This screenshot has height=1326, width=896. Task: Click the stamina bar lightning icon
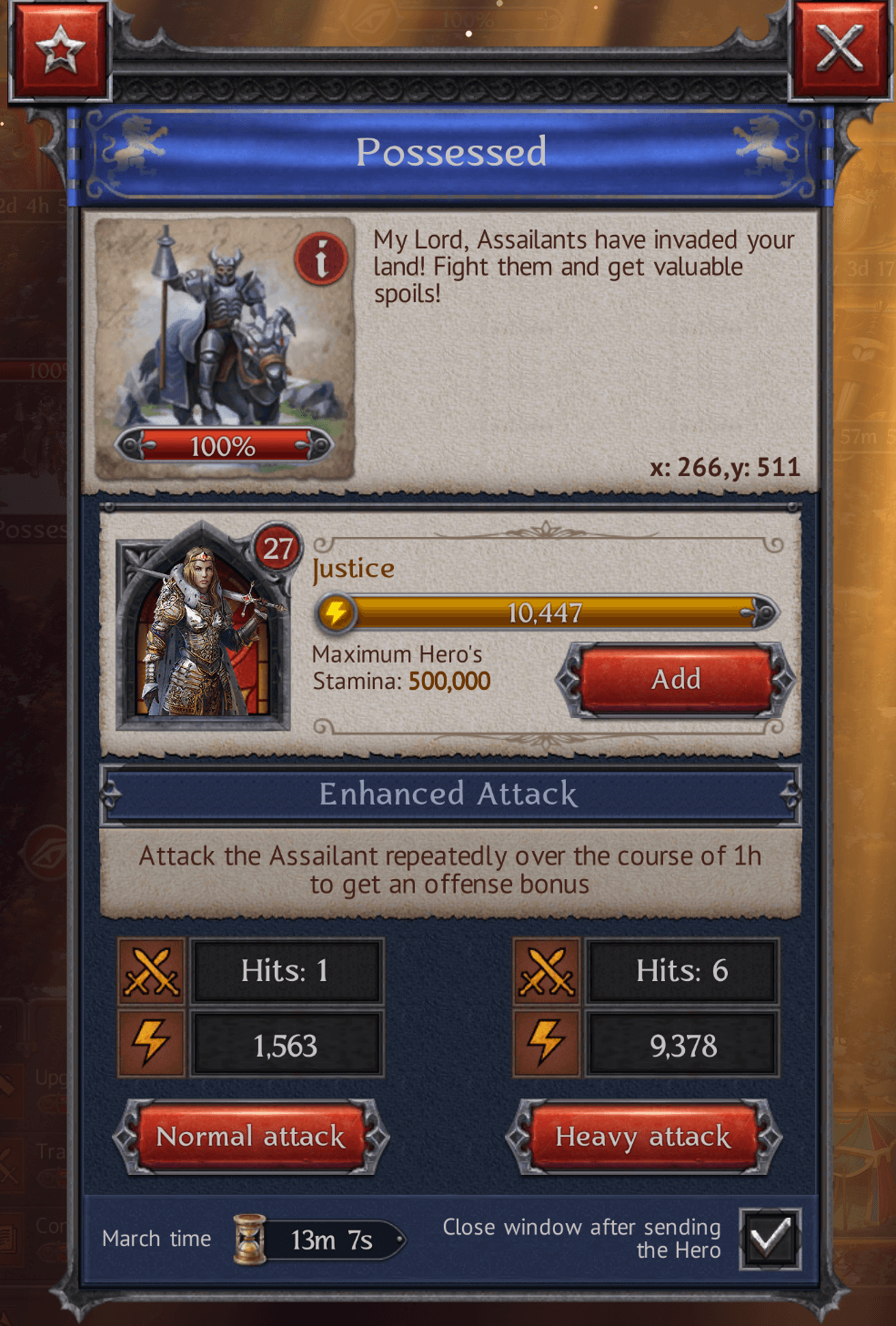pyautogui.click(x=337, y=612)
